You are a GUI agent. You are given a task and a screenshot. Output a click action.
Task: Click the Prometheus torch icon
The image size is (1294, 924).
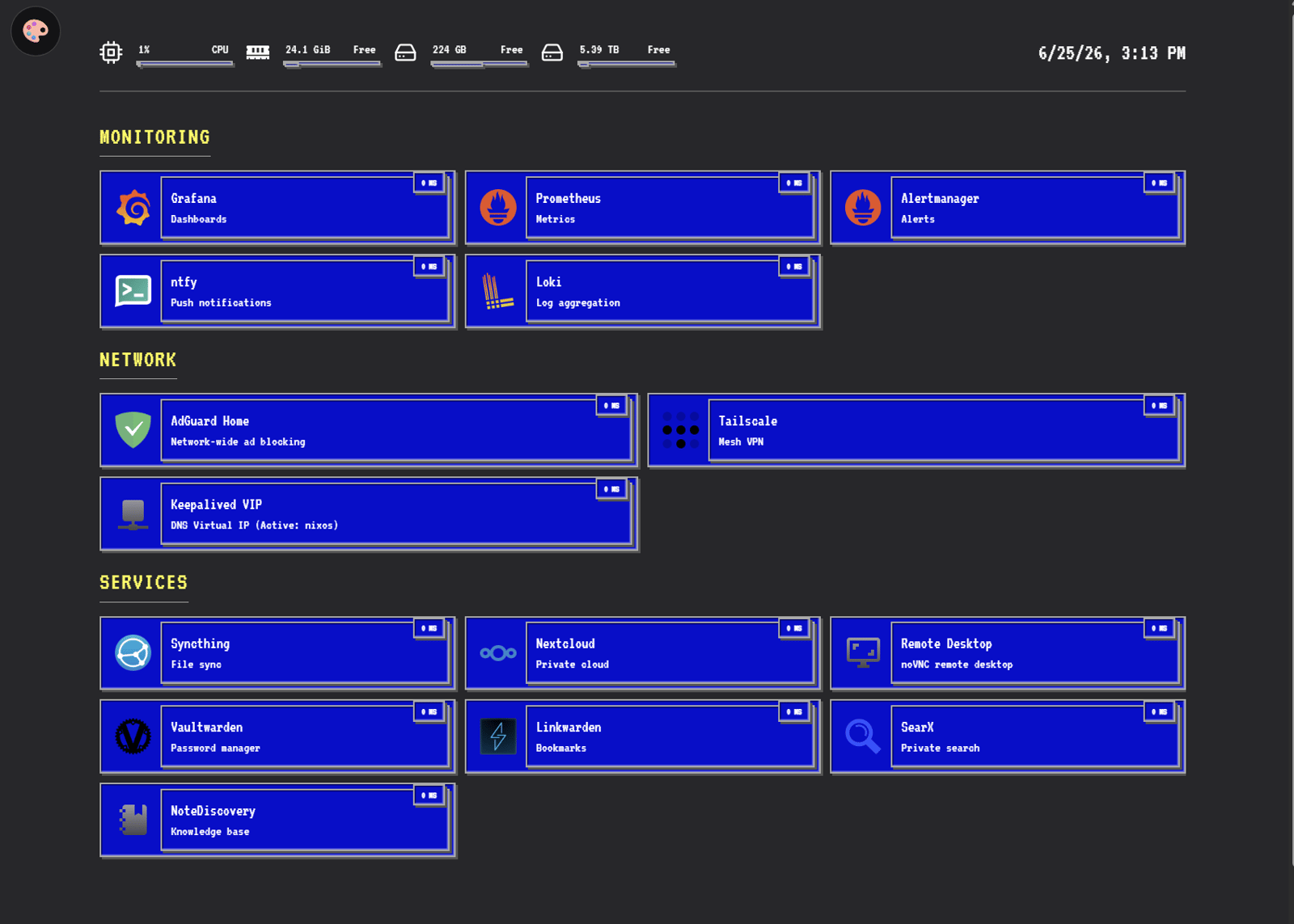(x=498, y=208)
